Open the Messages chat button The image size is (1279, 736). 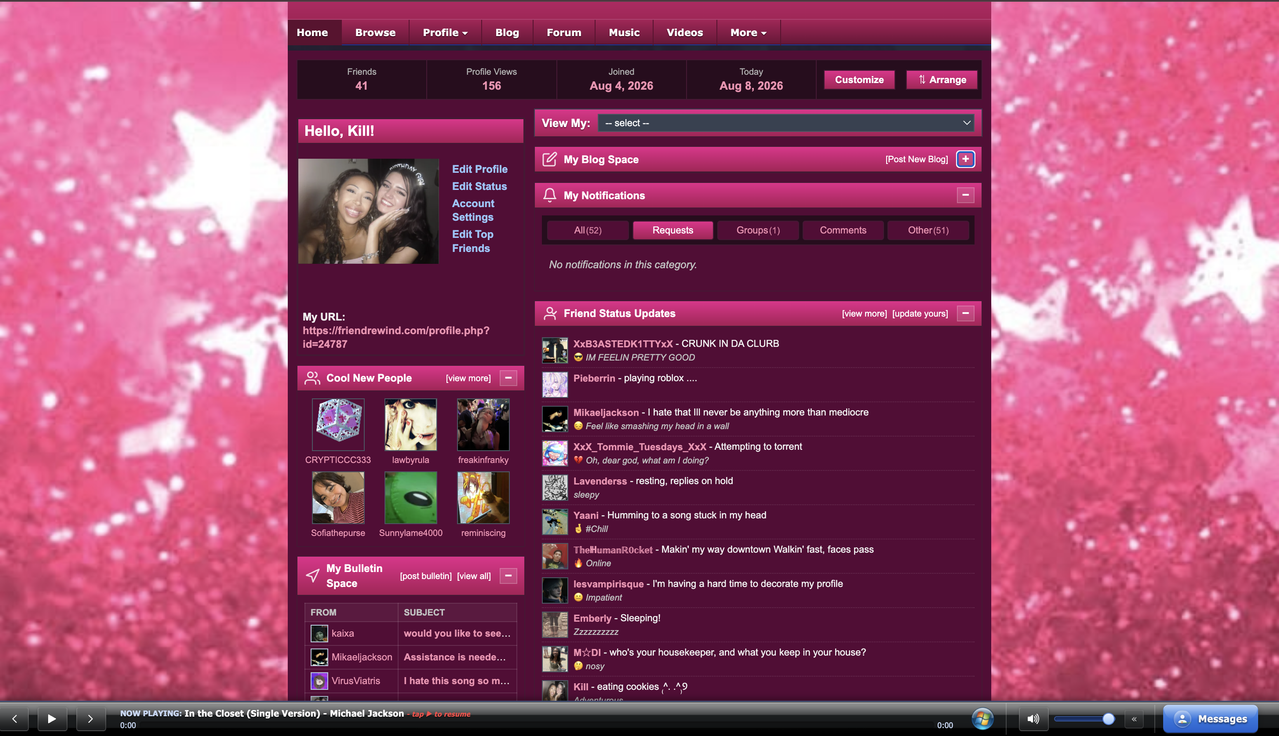(1210, 718)
